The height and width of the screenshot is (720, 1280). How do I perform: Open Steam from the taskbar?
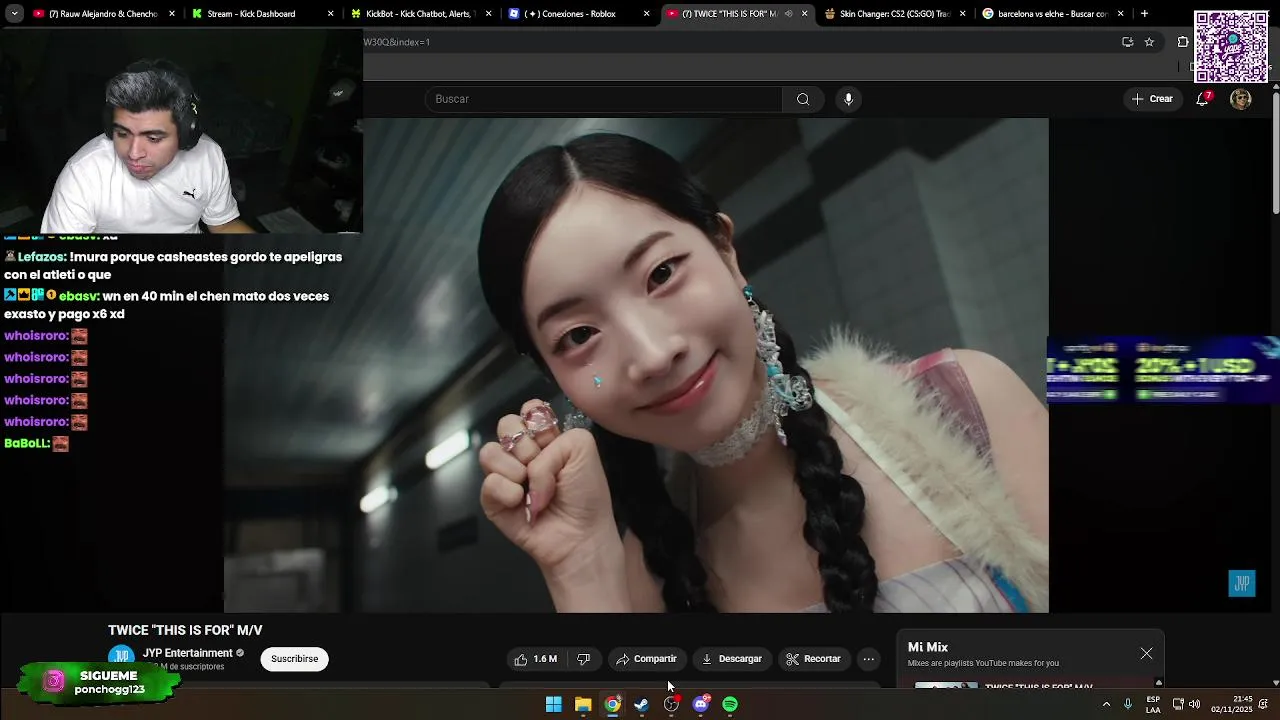pos(641,704)
